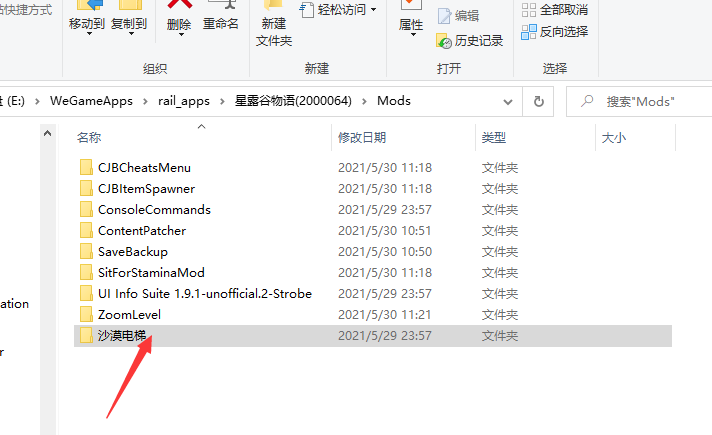
Task: Click rail_apps in the breadcrumb path
Action: tap(184, 101)
